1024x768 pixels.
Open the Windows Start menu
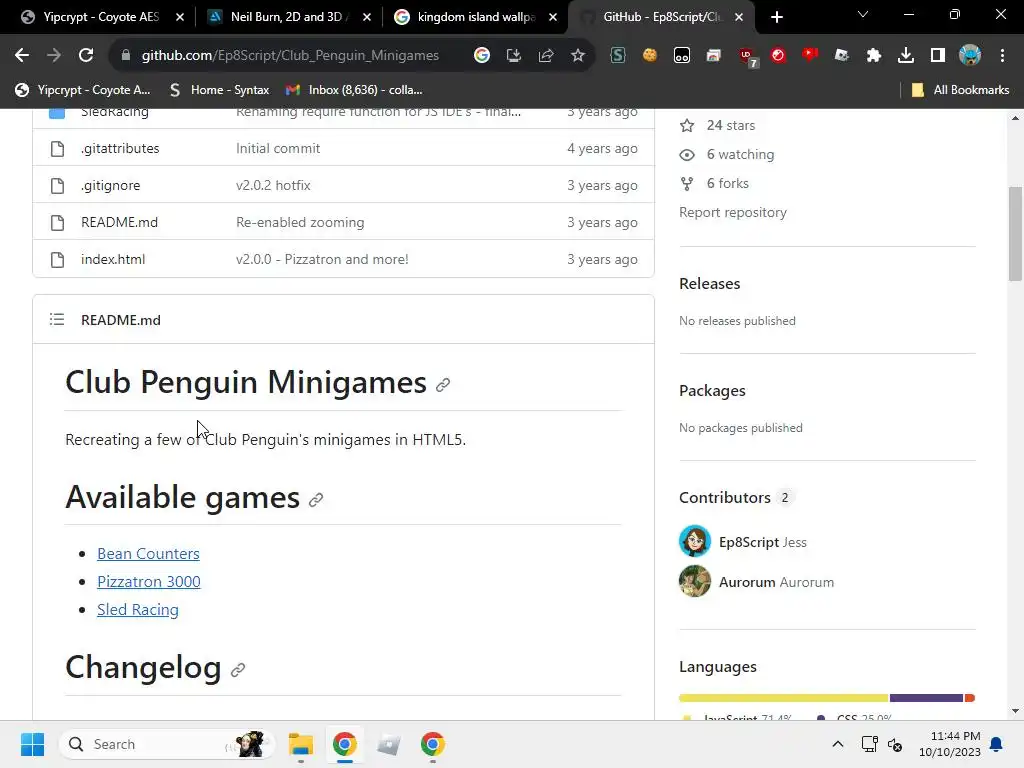tap(32, 744)
